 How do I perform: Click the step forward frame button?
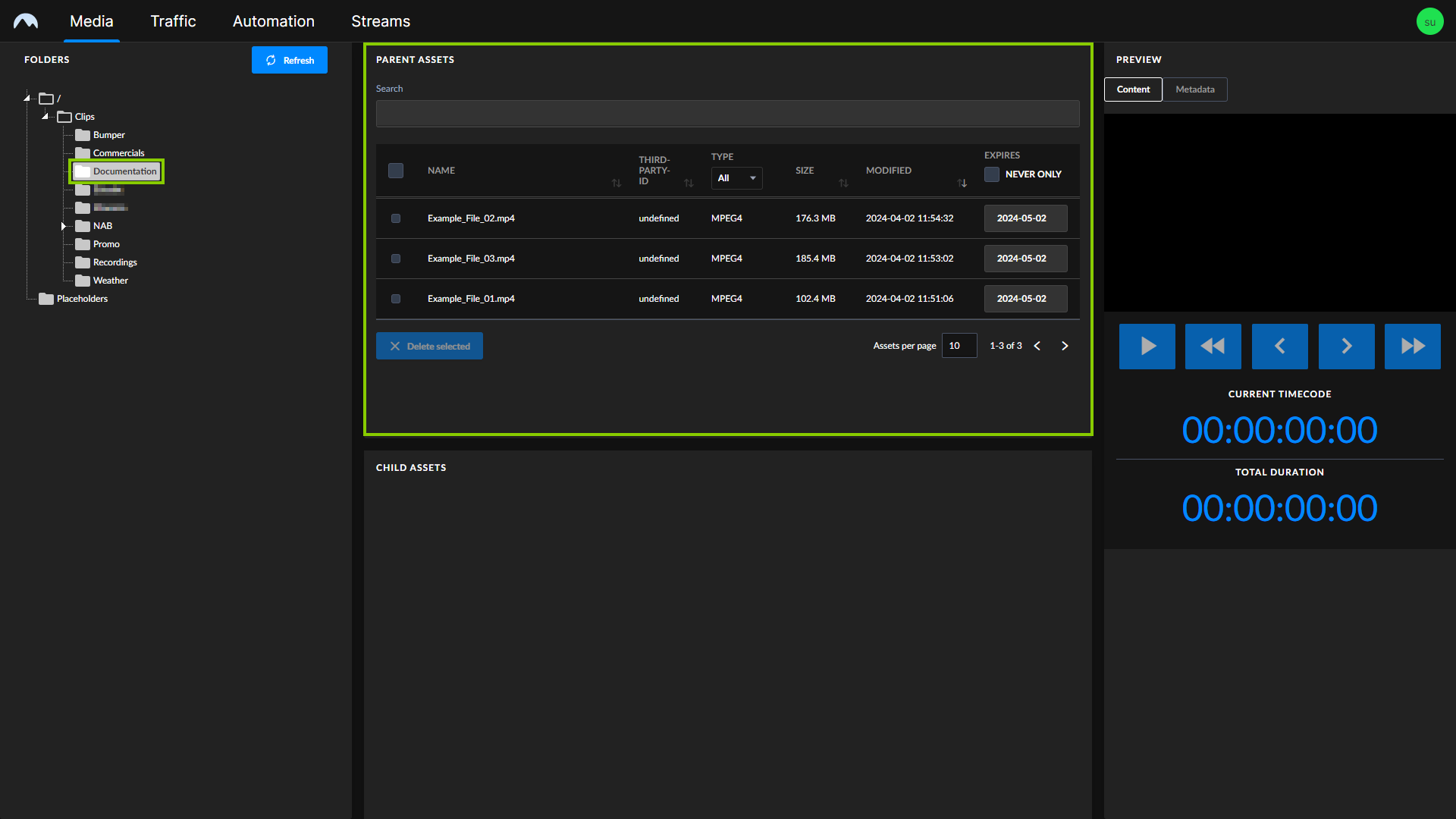pos(1345,346)
